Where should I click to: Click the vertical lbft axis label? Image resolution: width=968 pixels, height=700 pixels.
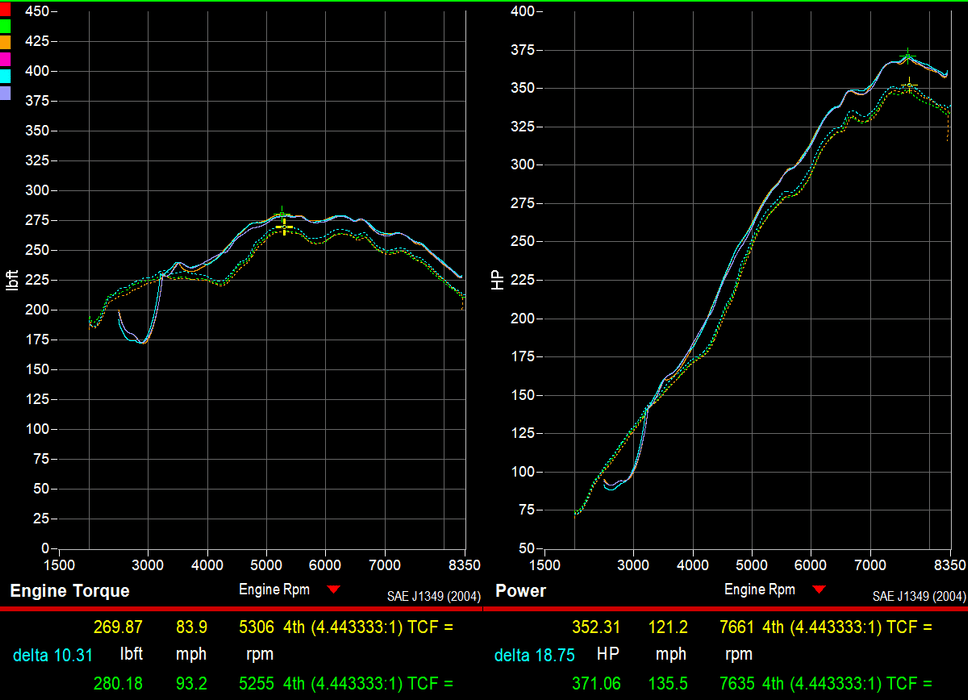coord(13,279)
